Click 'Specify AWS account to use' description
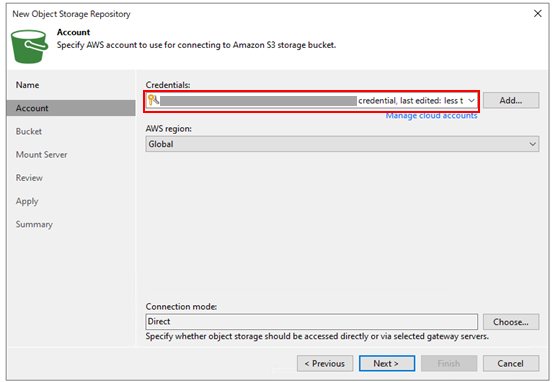This screenshot has height=382, width=553. (196, 45)
